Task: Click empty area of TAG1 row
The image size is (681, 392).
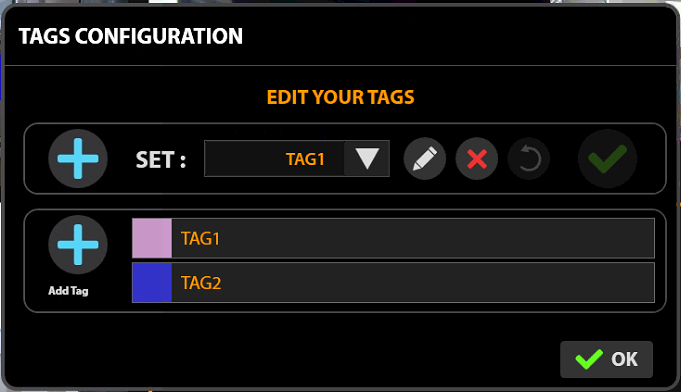Action: pyautogui.click(x=434, y=238)
